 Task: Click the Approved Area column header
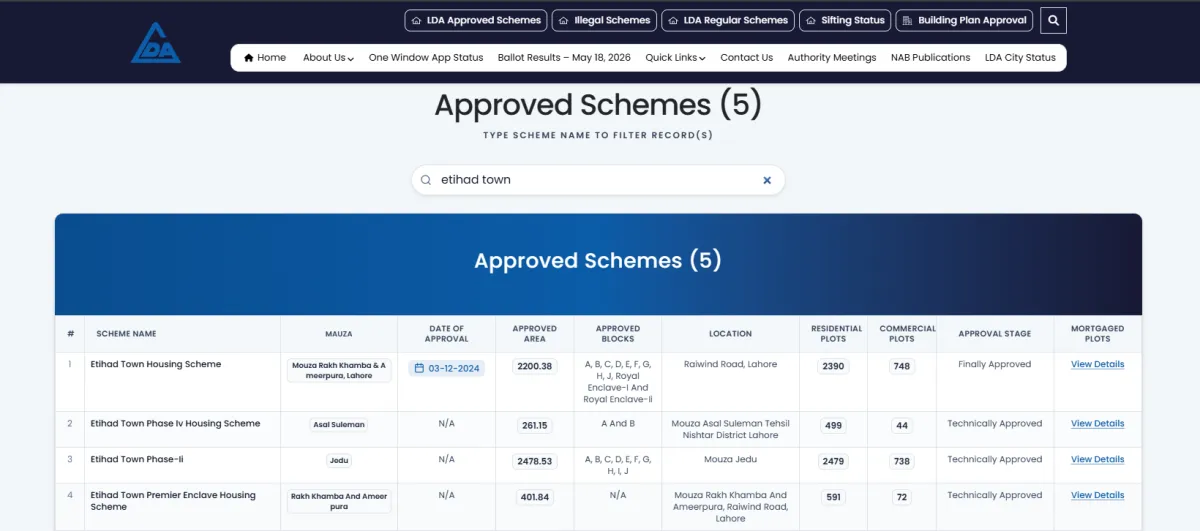coord(534,334)
